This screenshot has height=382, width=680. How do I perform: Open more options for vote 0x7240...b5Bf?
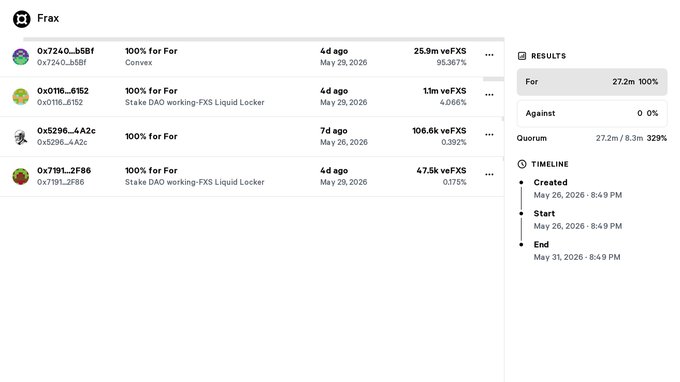pyautogui.click(x=489, y=55)
